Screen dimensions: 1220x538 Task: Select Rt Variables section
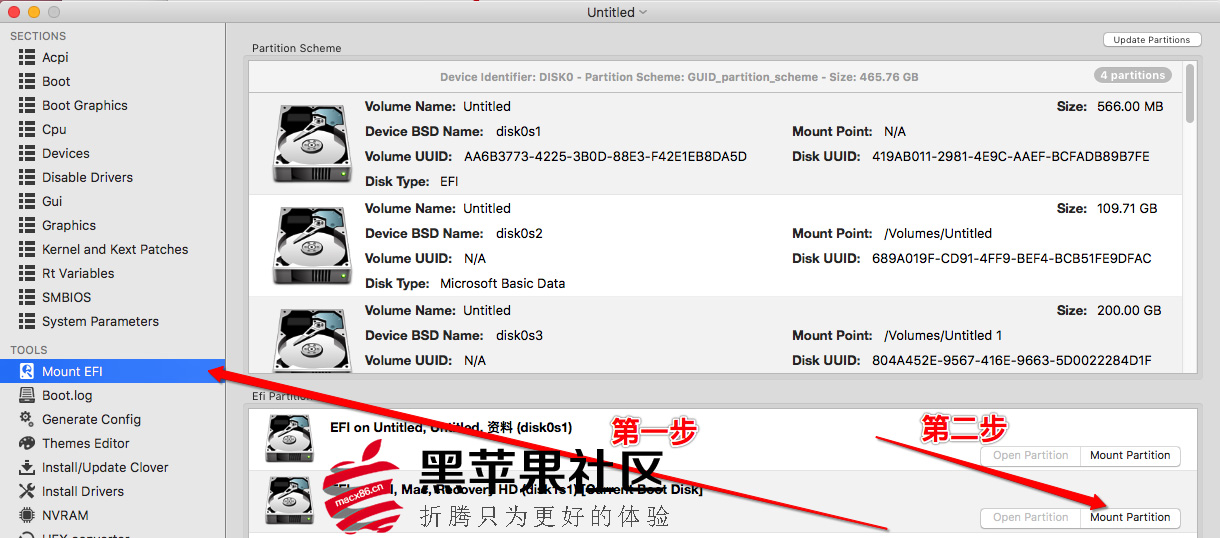[78, 273]
